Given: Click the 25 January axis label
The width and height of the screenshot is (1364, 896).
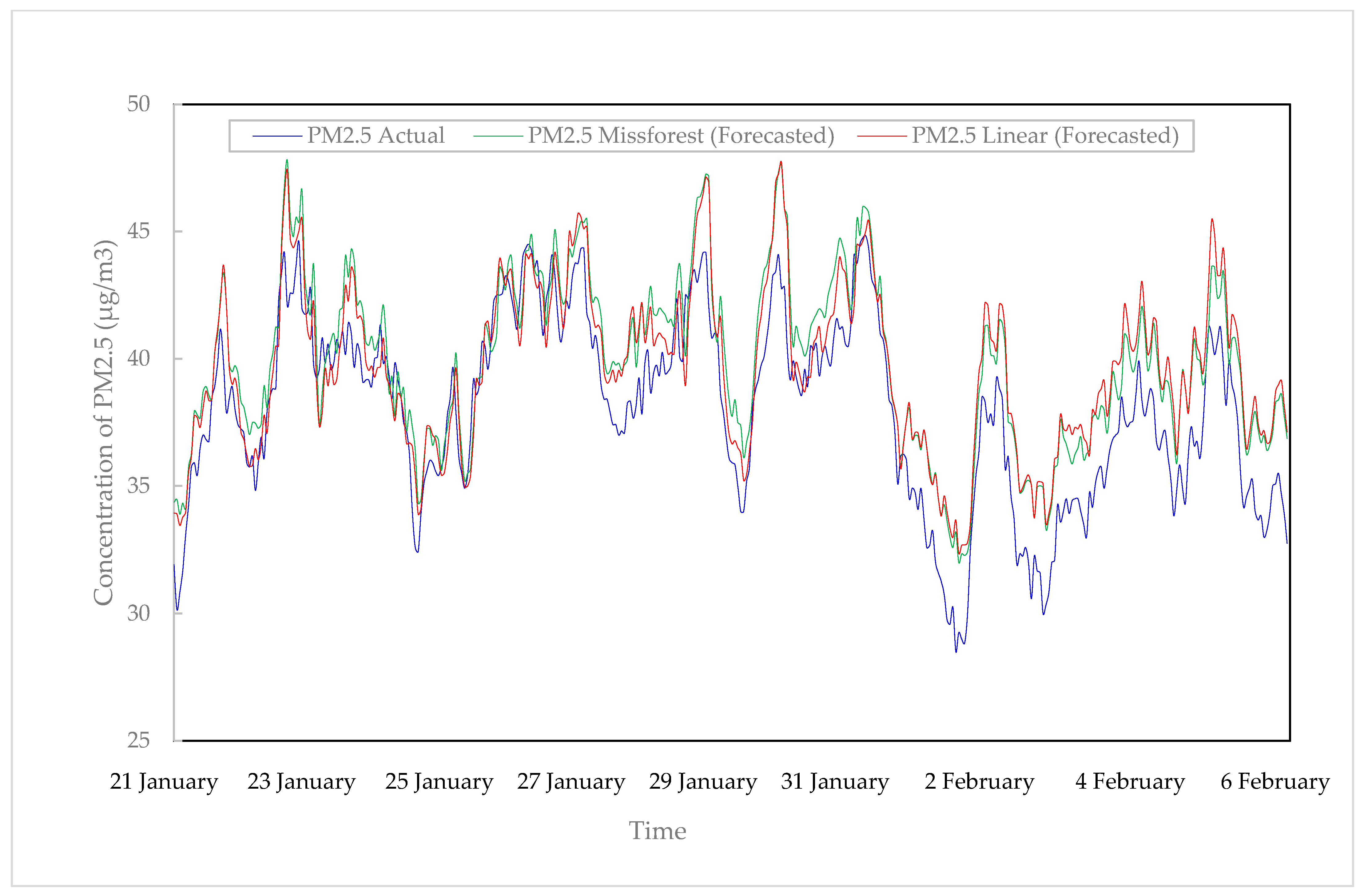Looking at the screenshot, I should pos(439,782).
